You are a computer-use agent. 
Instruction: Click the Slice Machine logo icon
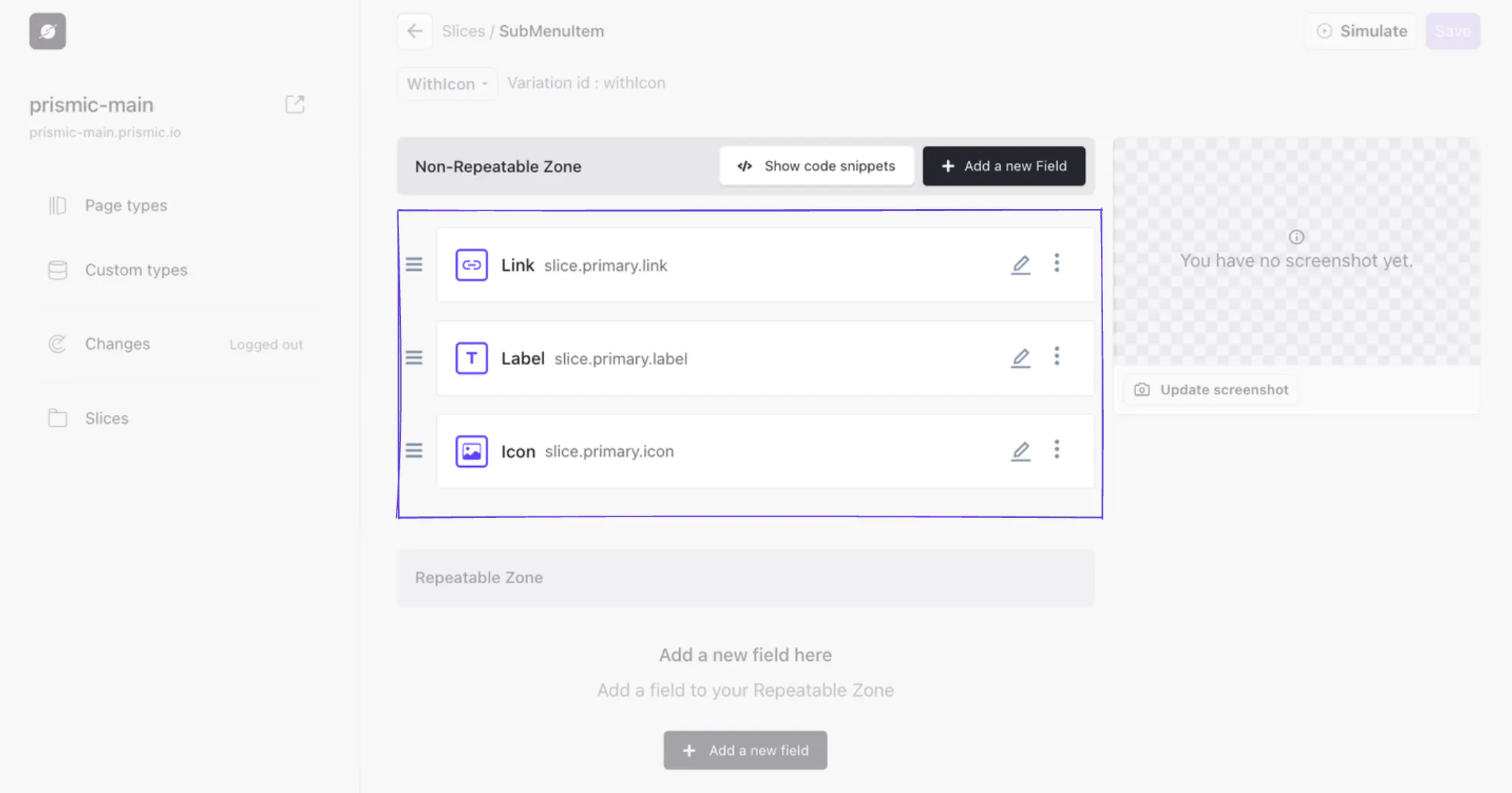[47, 31]
